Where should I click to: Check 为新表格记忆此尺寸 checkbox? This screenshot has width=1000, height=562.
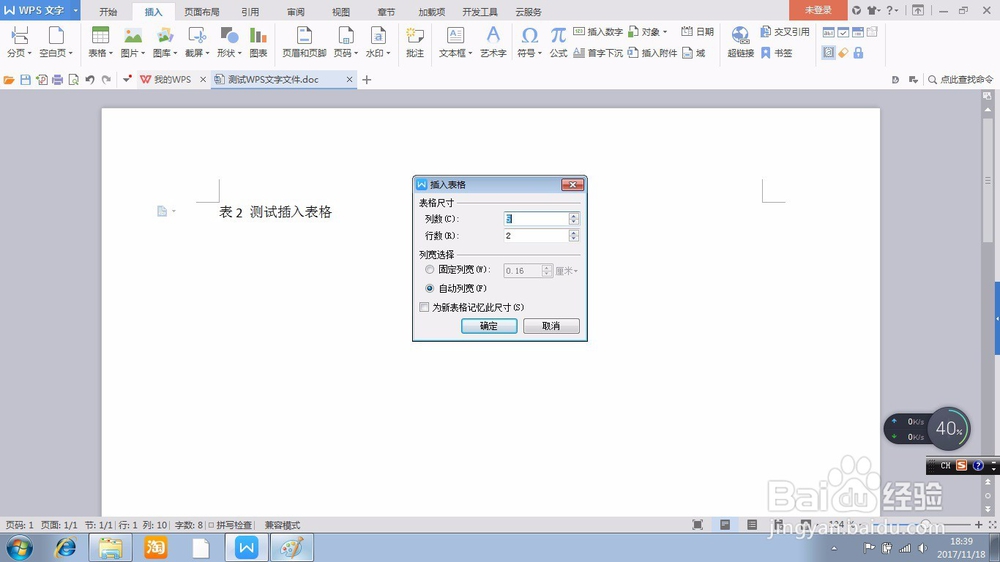point(424,307)
